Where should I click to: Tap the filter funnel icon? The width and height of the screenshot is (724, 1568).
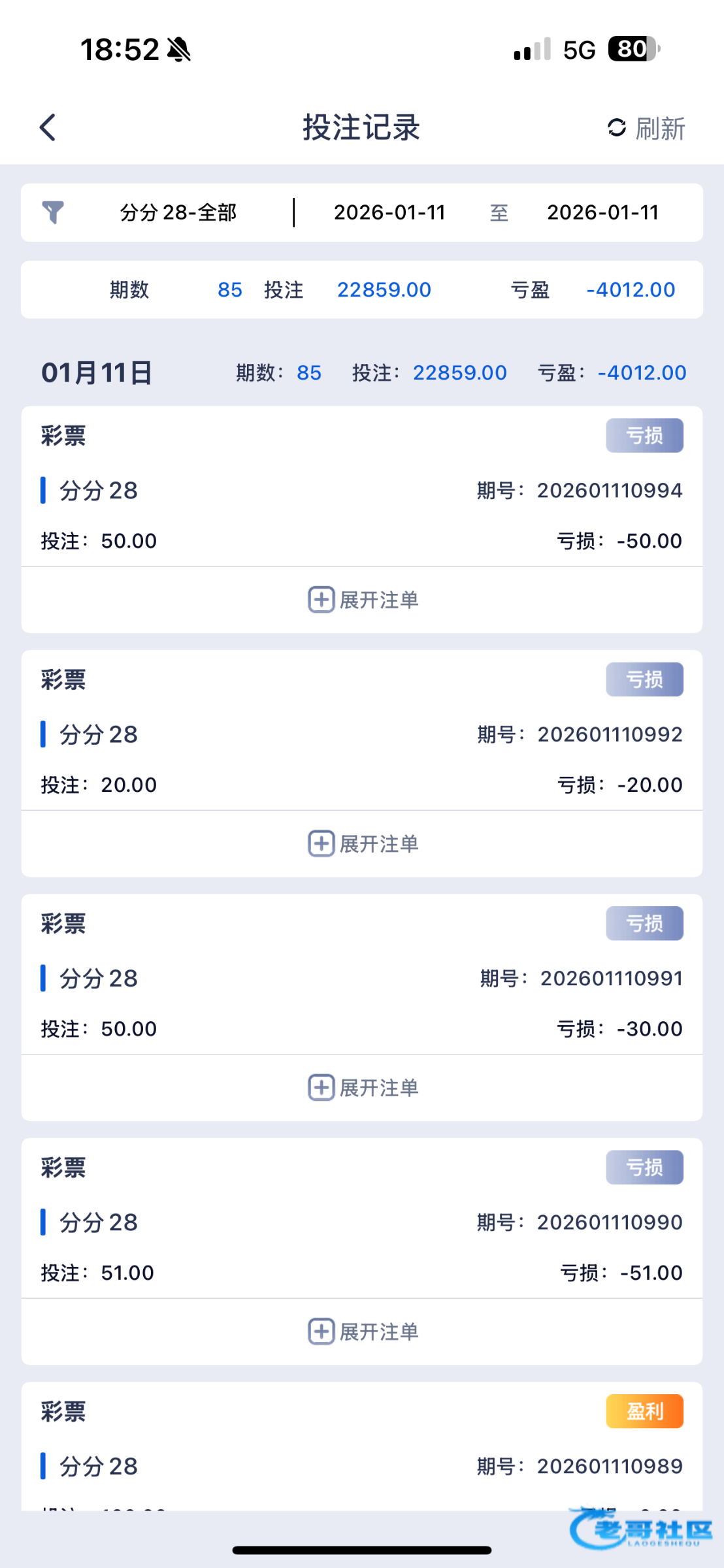53,212
